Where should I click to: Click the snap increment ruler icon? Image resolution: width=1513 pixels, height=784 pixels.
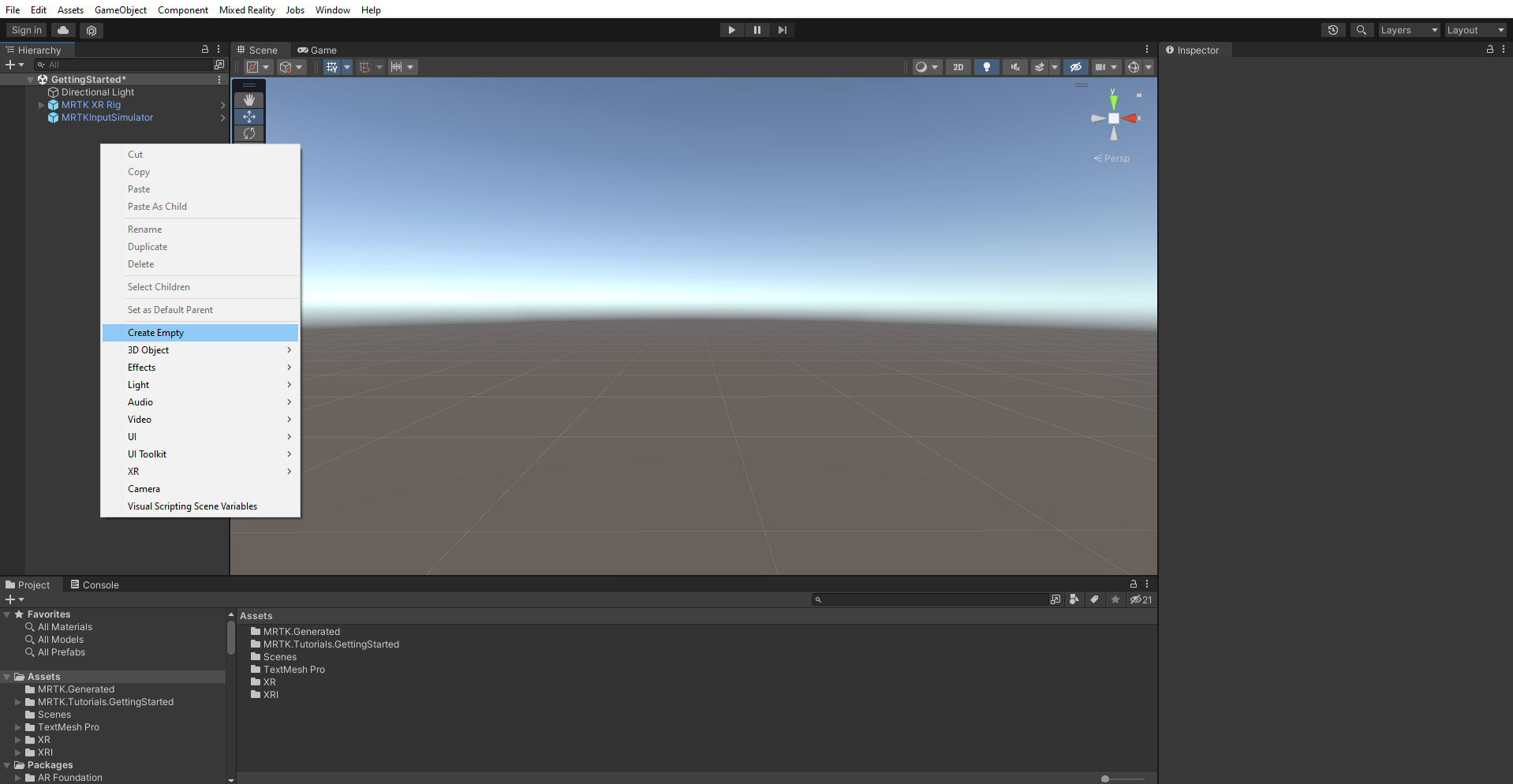tap(397, 67)
